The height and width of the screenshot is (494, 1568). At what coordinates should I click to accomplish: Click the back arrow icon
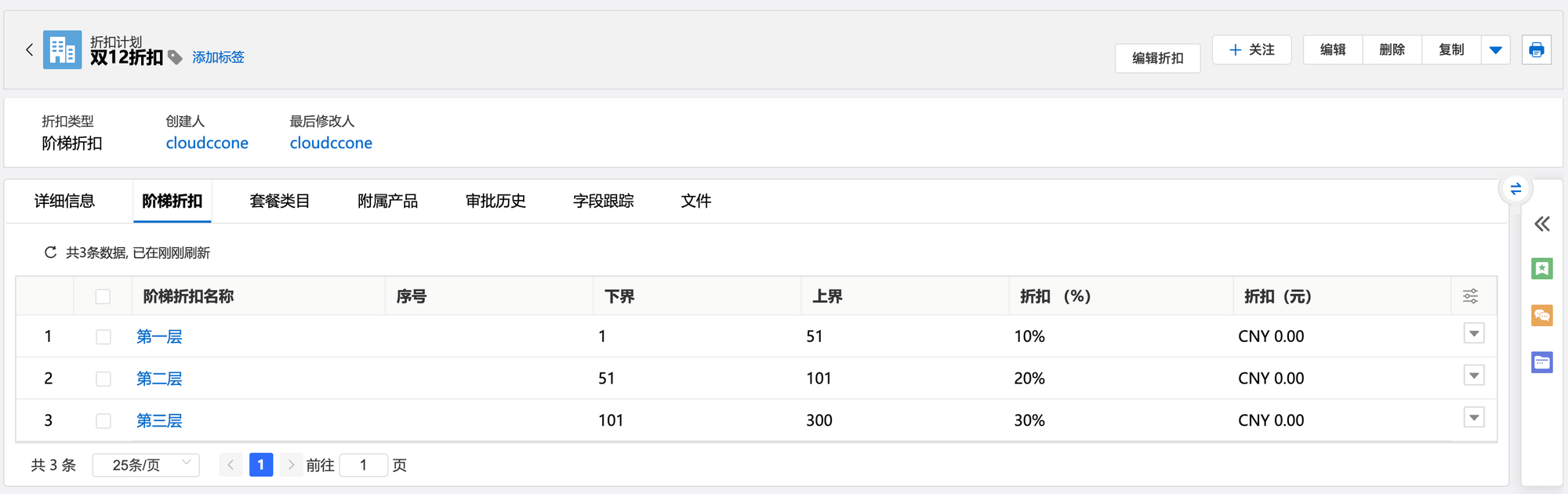tap(30, 50)
